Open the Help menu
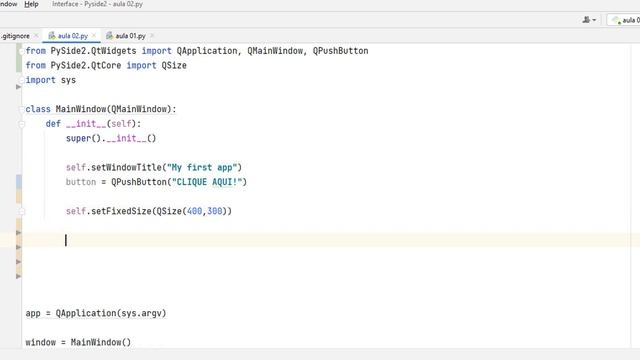 coord(31,4)
